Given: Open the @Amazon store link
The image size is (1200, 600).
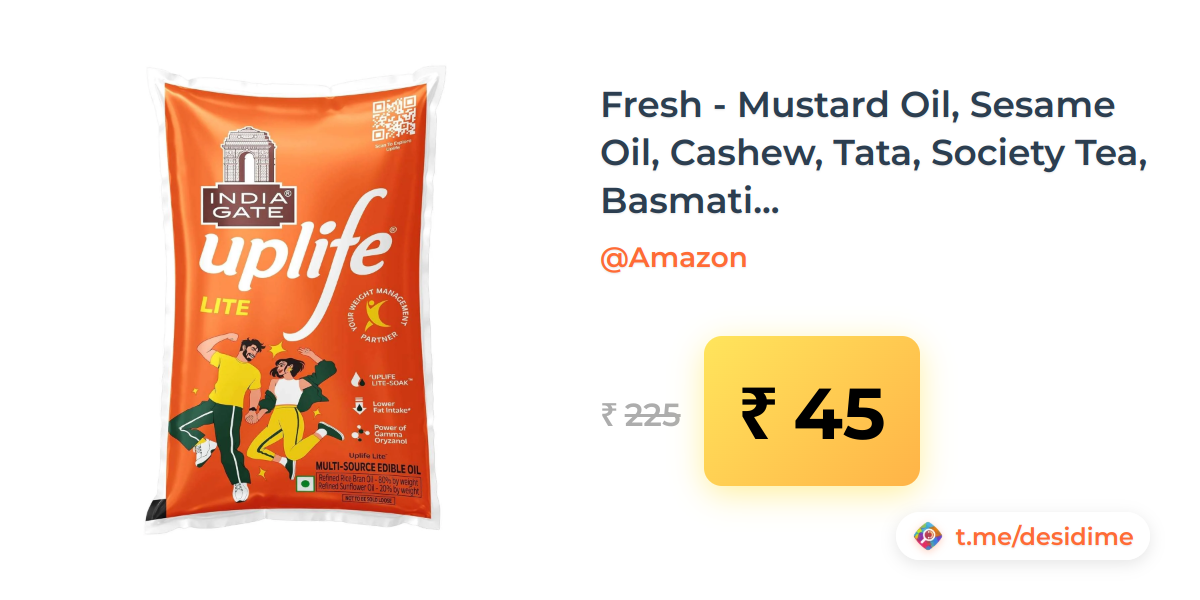Looking at the screenshot, I should tap(673, 258).
